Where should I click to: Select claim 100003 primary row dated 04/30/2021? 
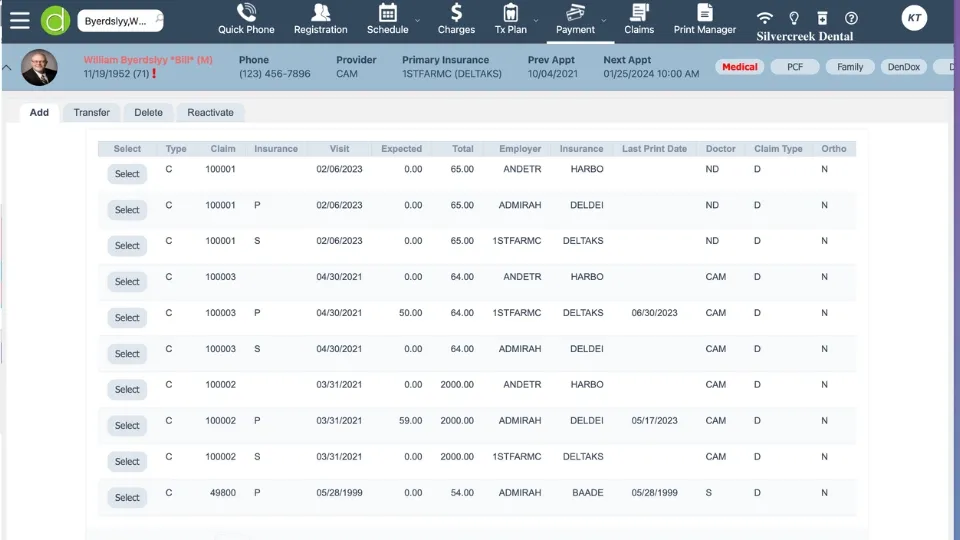coord(127,318)
